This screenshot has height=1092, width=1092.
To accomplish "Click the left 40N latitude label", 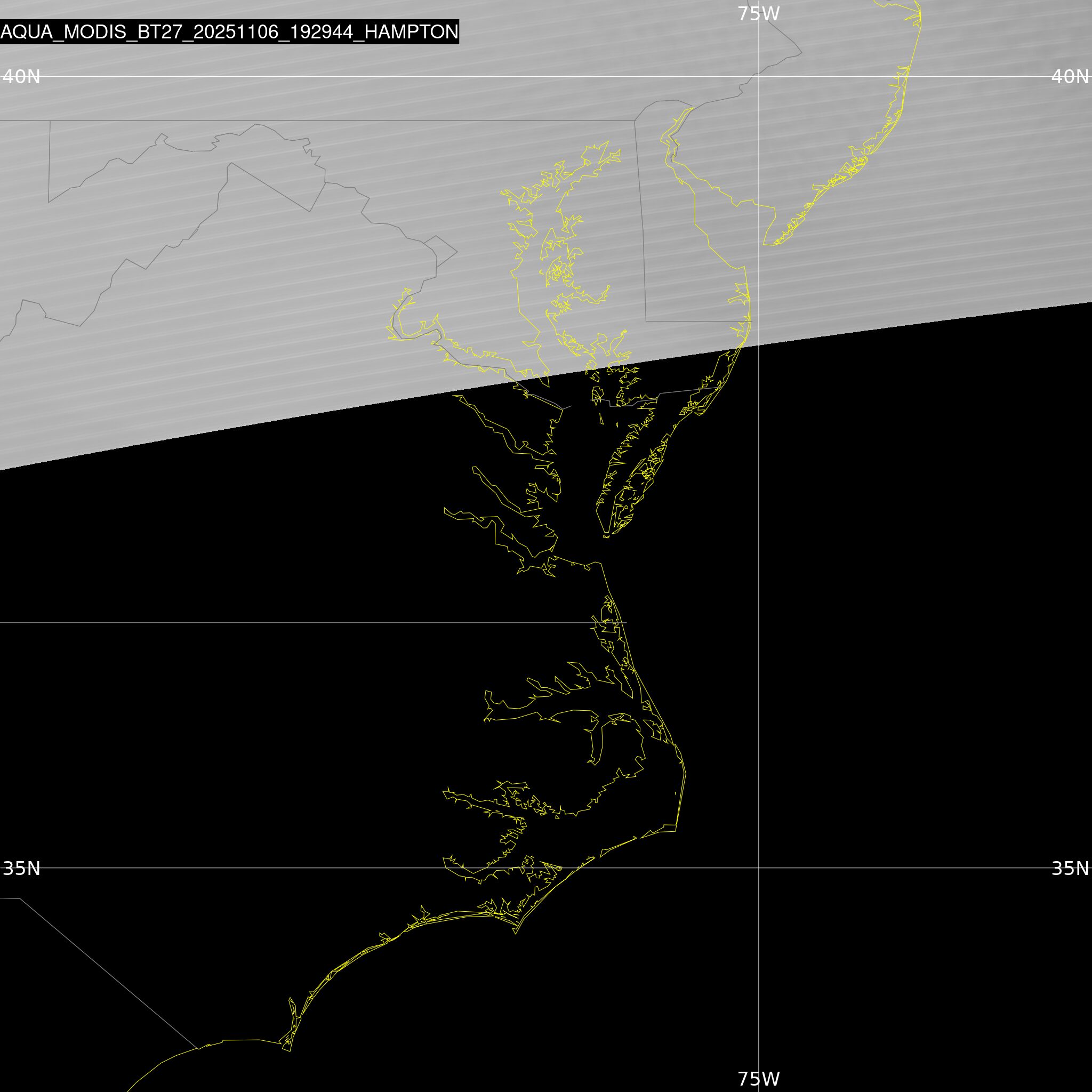I will coord(21,76).
